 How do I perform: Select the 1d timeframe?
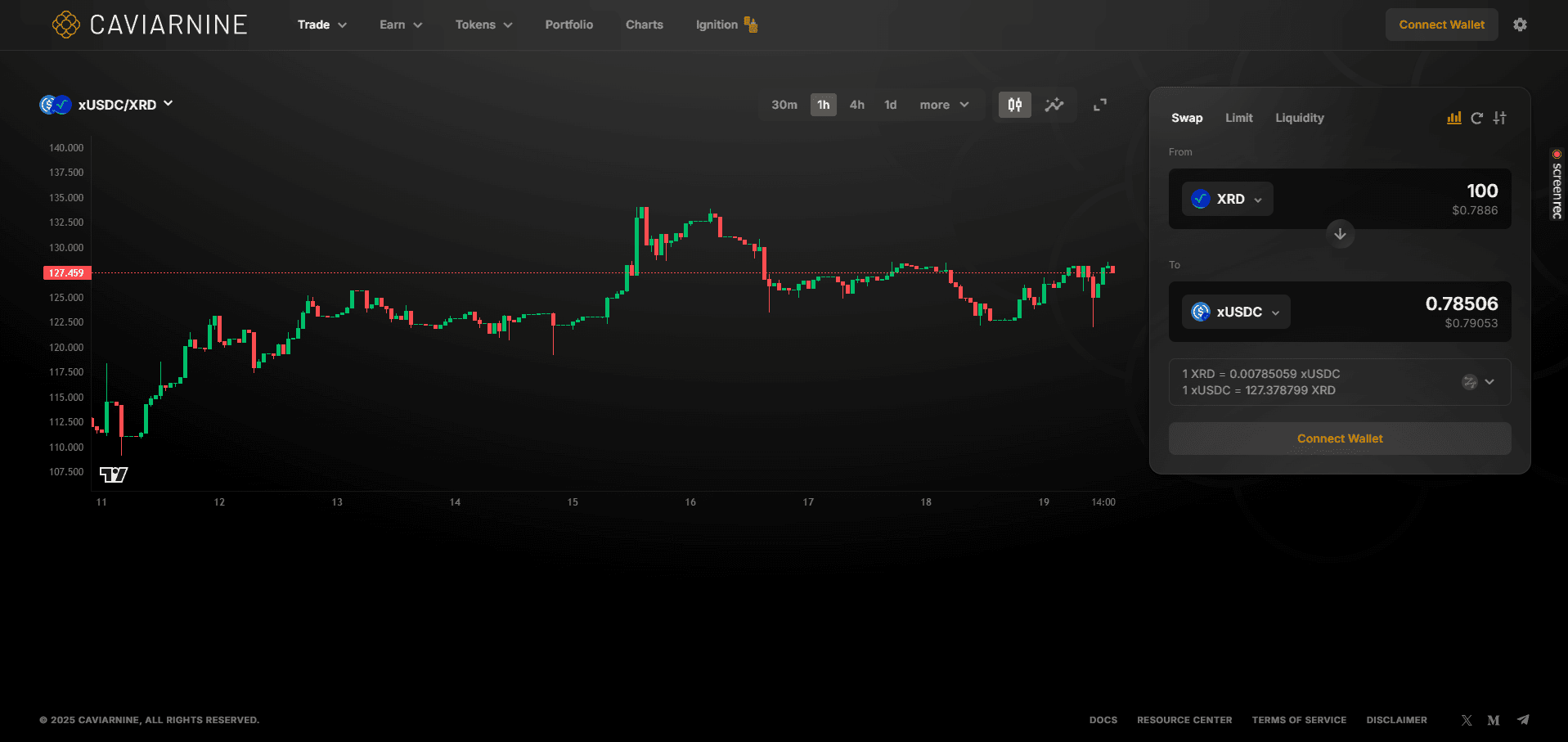[891, 105]
